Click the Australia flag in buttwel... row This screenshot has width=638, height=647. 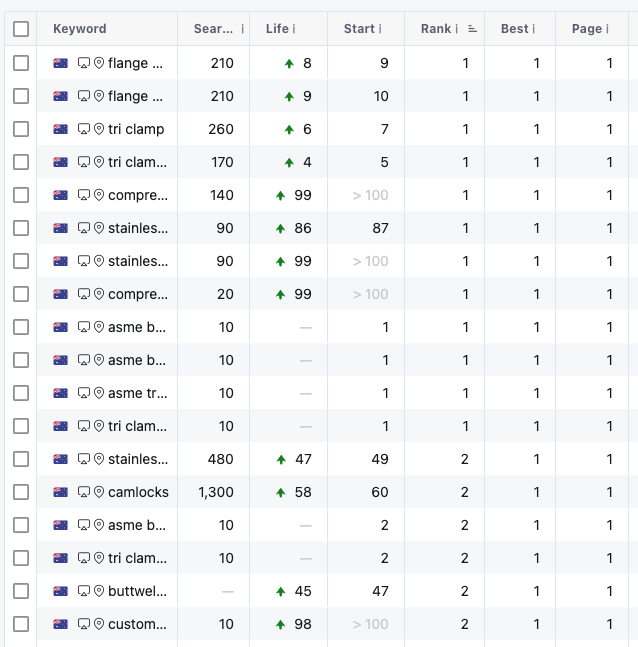pyautogui.click(x=61, y=591)
